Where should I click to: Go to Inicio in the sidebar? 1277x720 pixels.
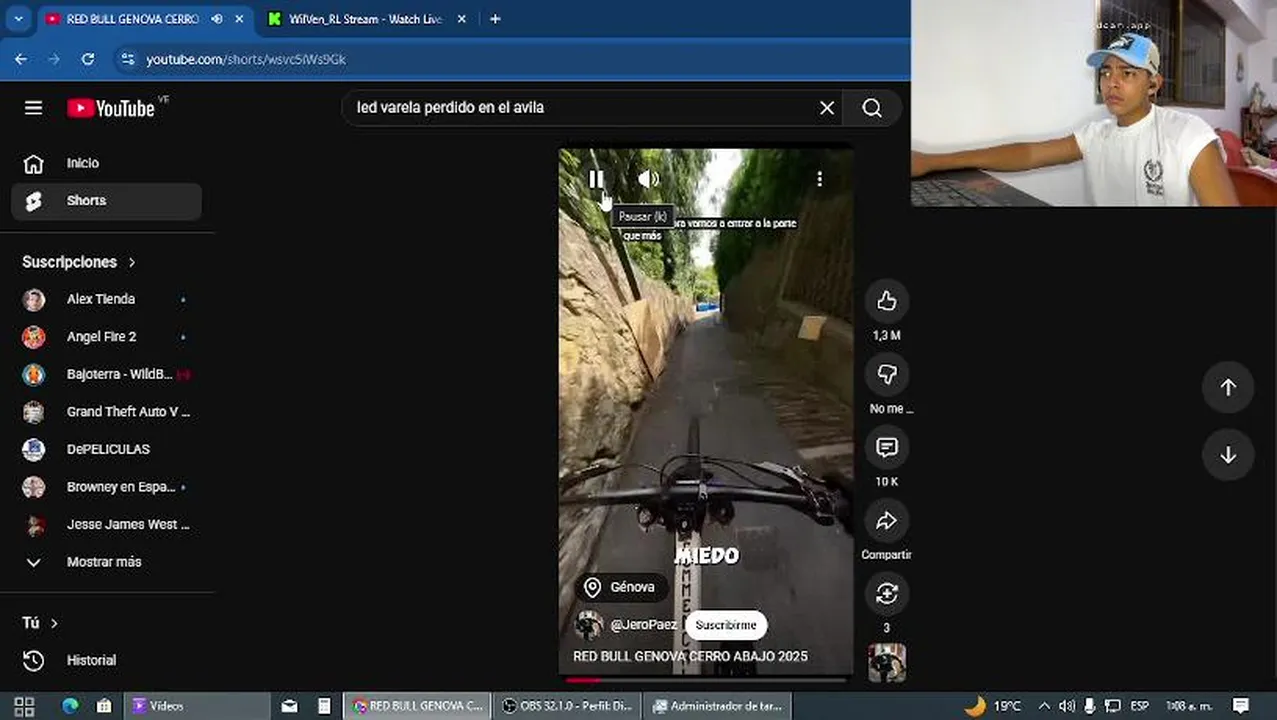click(x=107, y=163)
